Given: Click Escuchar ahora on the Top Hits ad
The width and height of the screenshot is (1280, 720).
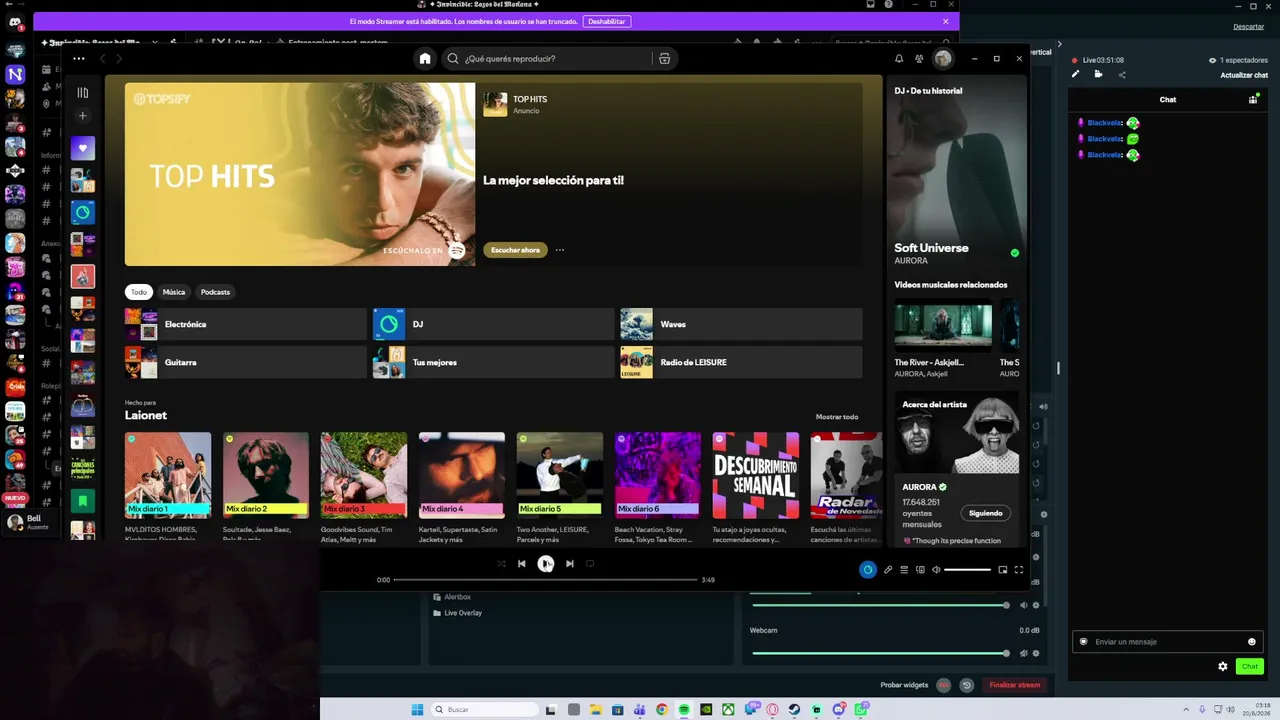Looking at the screenshot, I should click(515, 250).
